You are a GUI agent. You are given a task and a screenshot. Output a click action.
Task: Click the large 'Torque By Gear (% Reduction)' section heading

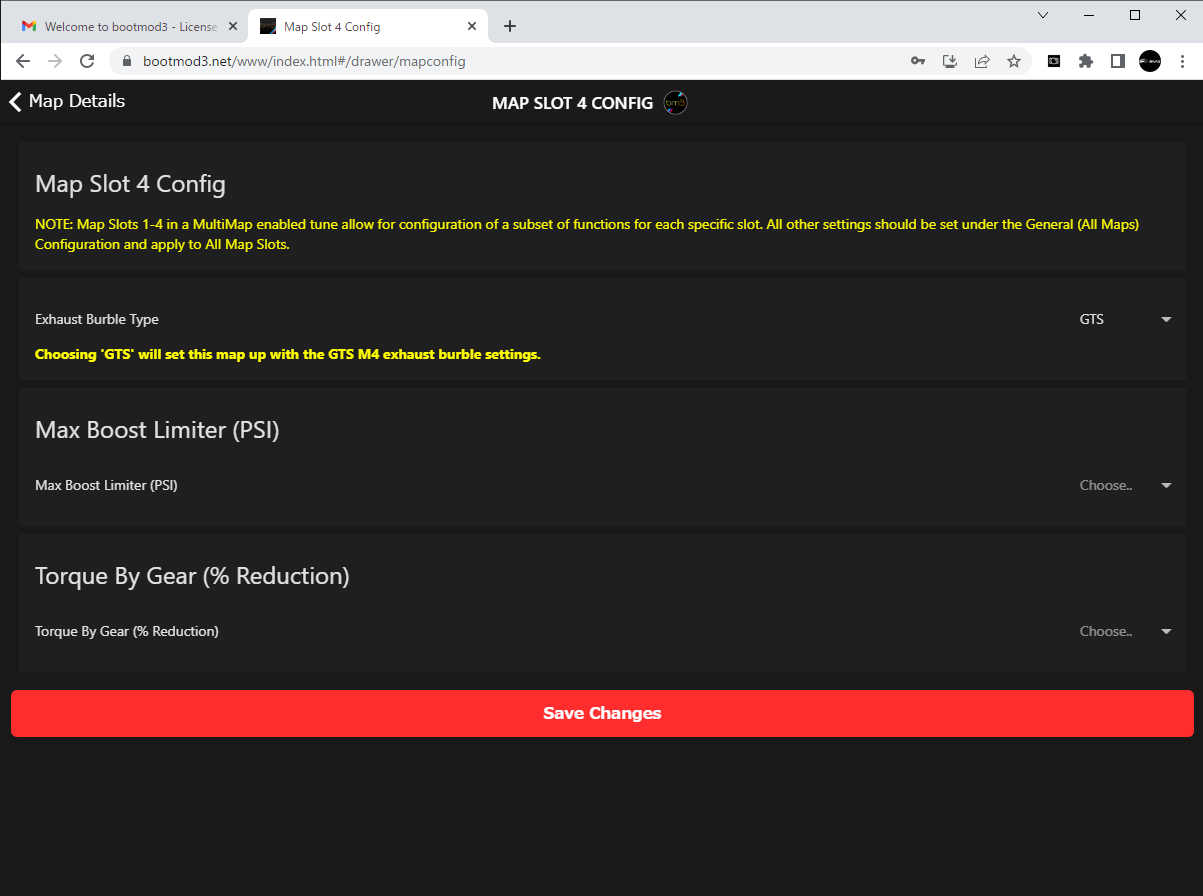192,576
